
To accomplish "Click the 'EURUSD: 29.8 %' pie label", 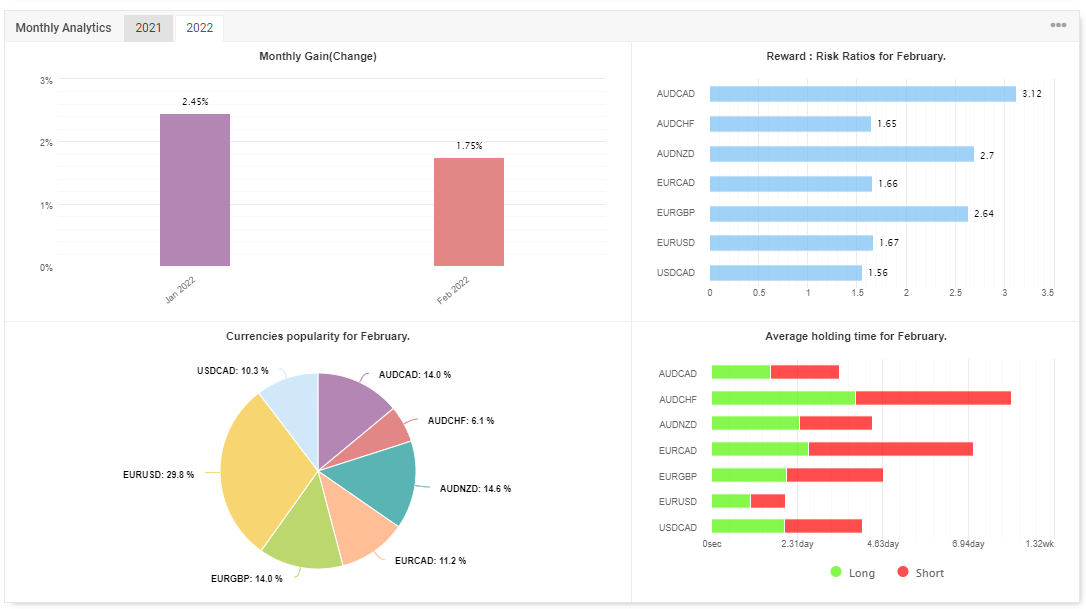I will tap(159, 475).
